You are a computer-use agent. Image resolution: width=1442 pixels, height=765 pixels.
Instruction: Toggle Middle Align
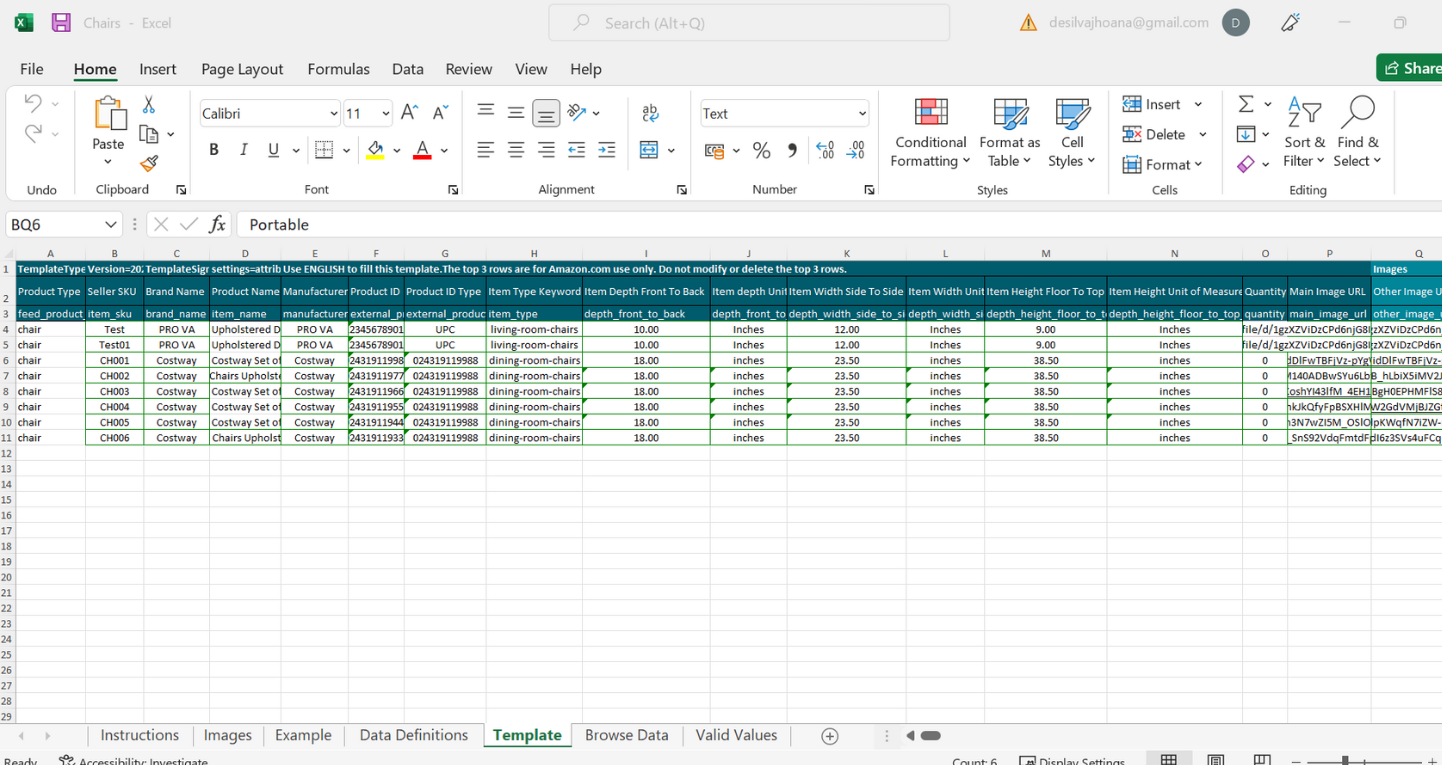516,113
